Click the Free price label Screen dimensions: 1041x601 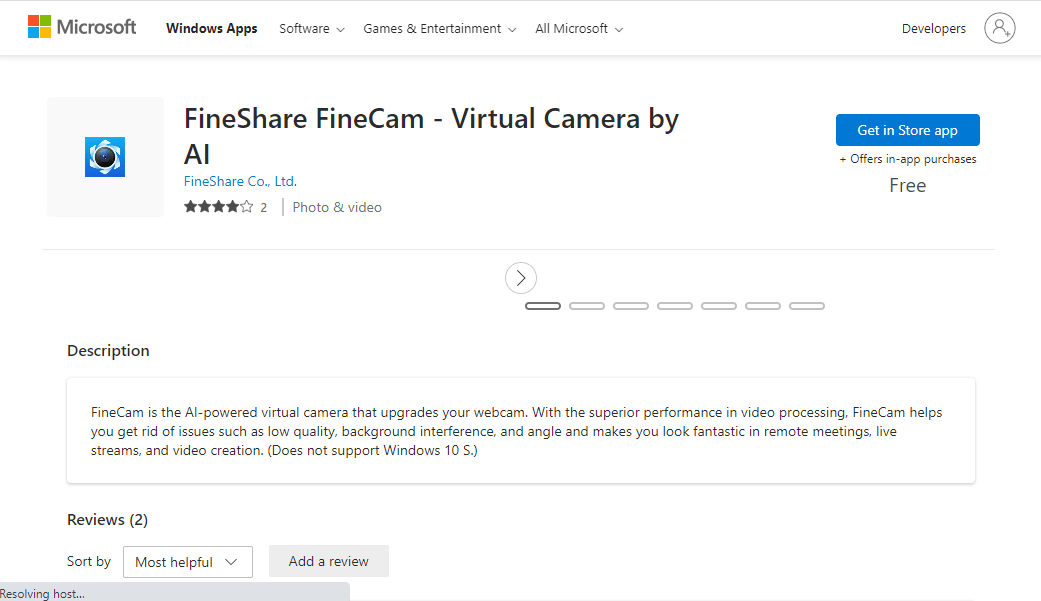click(x=908, y=185)
